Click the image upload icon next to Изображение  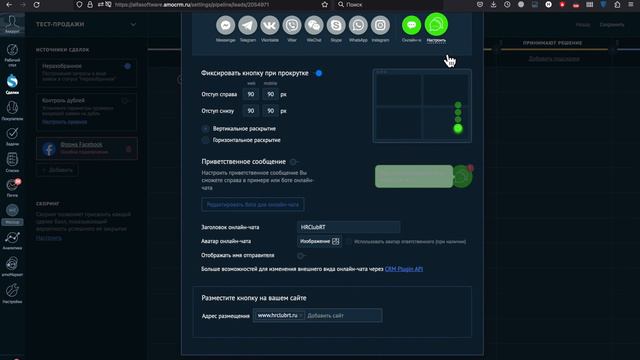click(x=336, y=241)
